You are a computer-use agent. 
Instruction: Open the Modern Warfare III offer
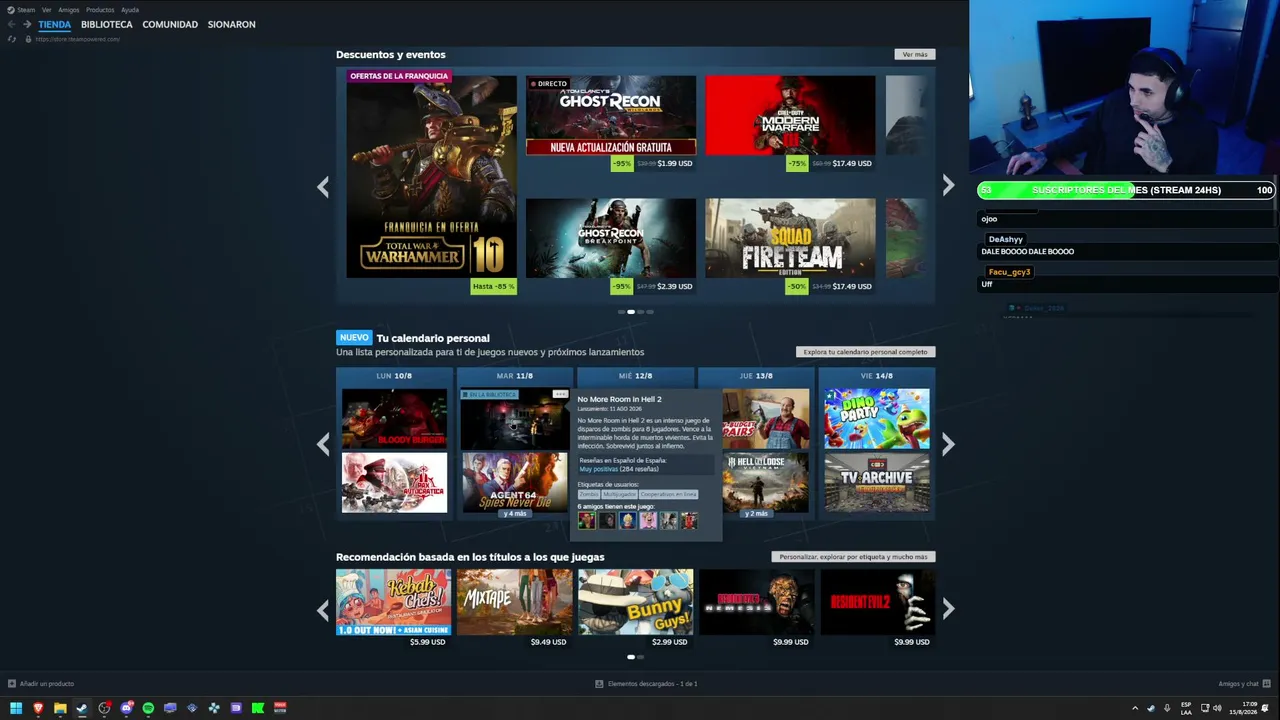[x=790, y=115]
